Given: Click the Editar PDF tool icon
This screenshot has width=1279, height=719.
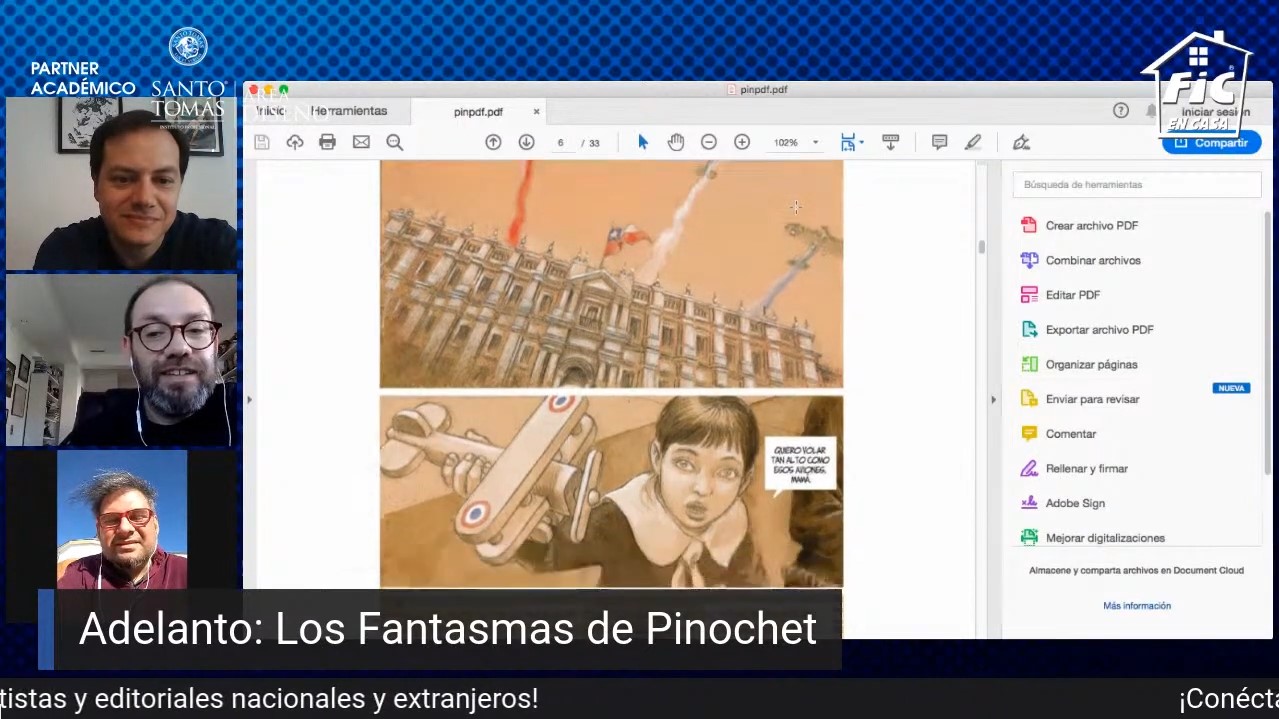Looking at the screenshot, I should point(1029,295).
